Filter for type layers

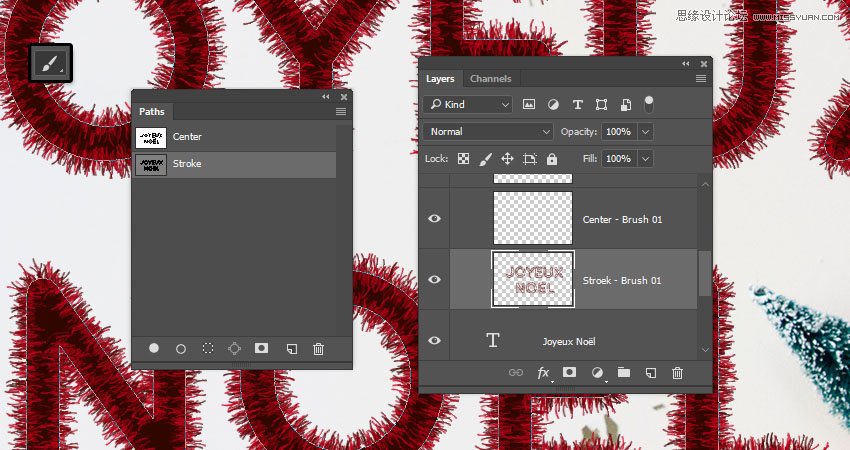coord(577,105)
